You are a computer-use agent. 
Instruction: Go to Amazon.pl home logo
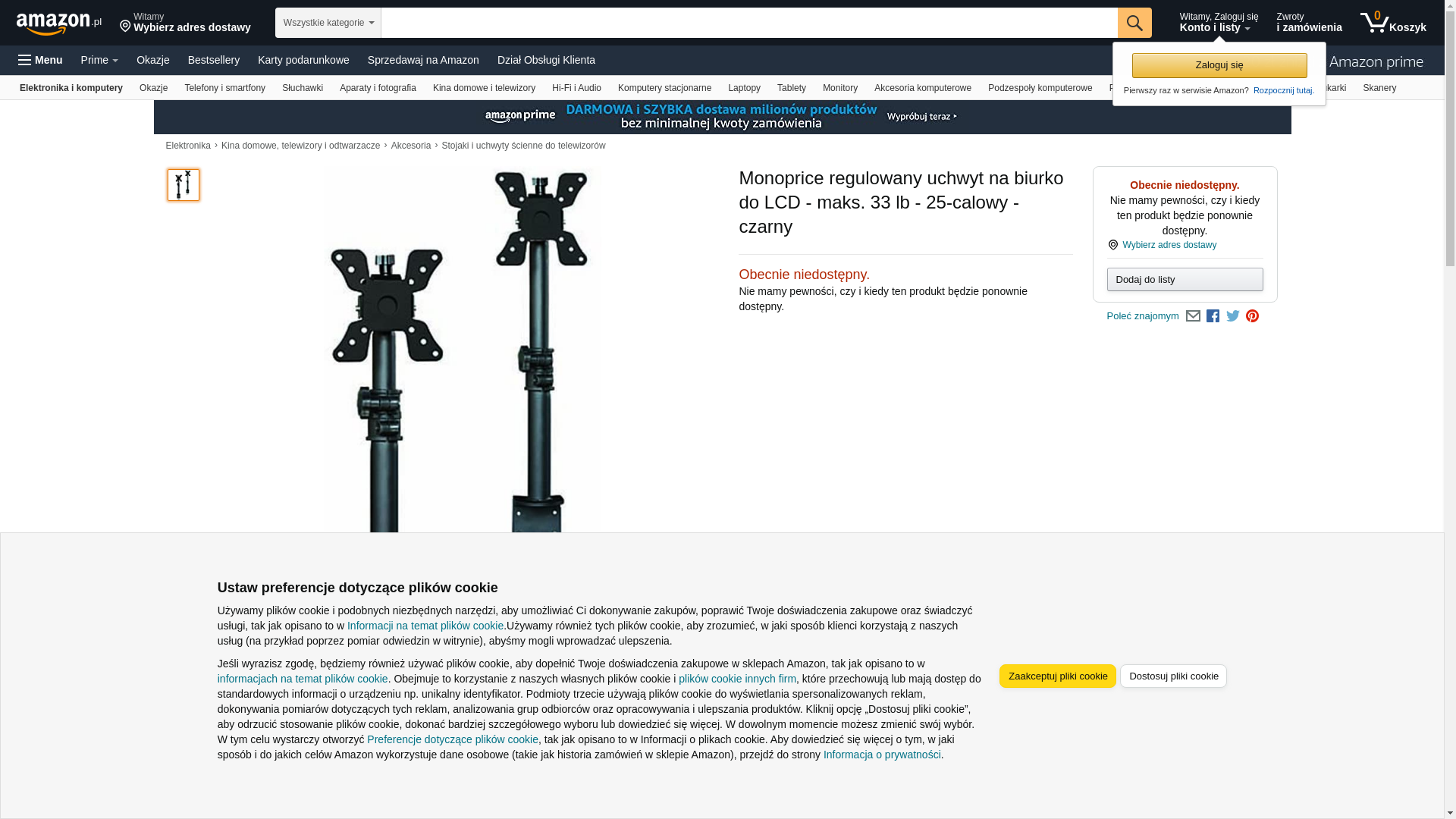click(x=59, y=24)
